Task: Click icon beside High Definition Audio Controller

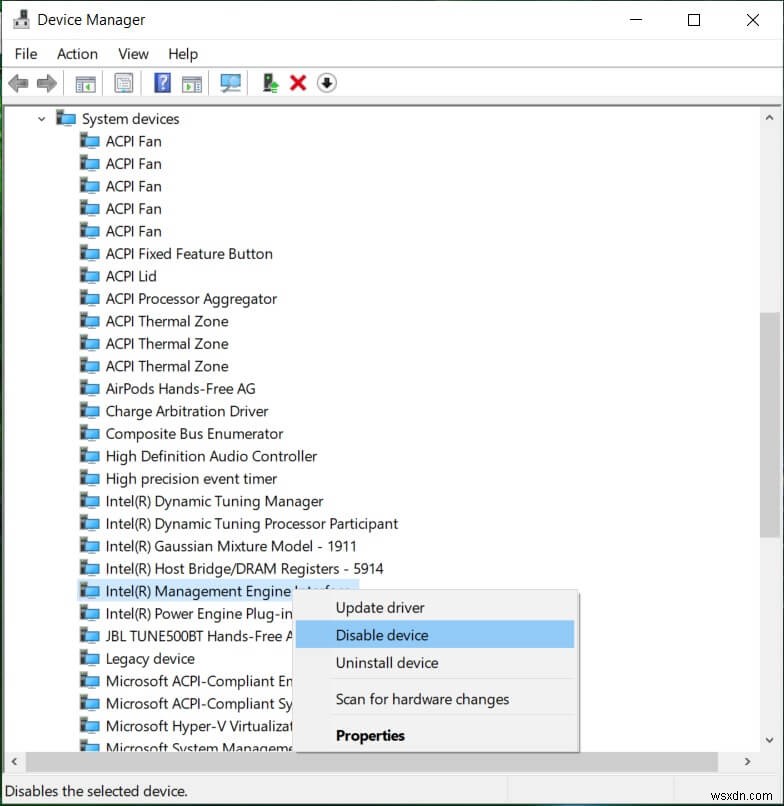Action: click(90, 456)
